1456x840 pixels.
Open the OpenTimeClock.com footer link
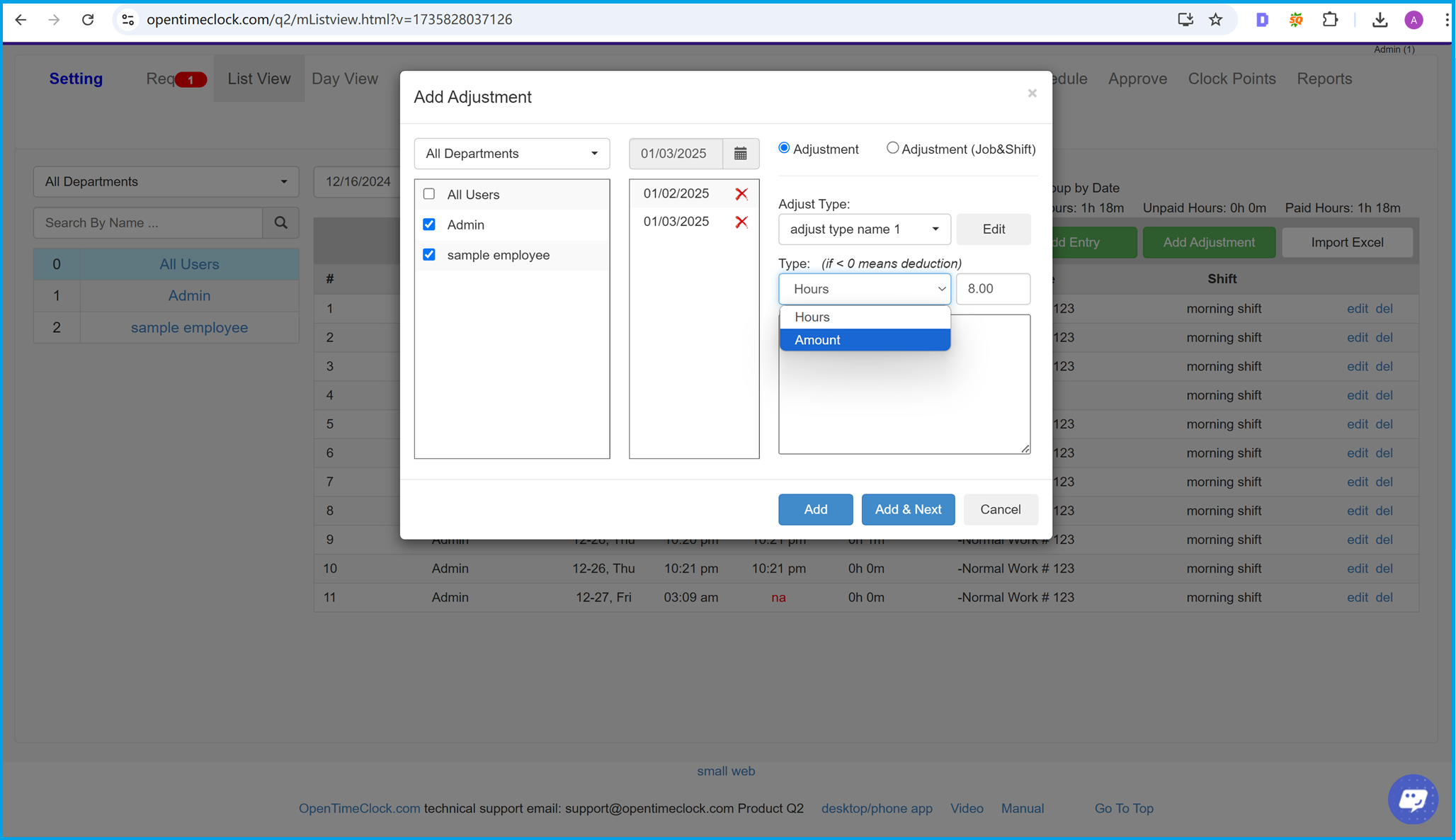pyautogui.click(x=359, y=809)
